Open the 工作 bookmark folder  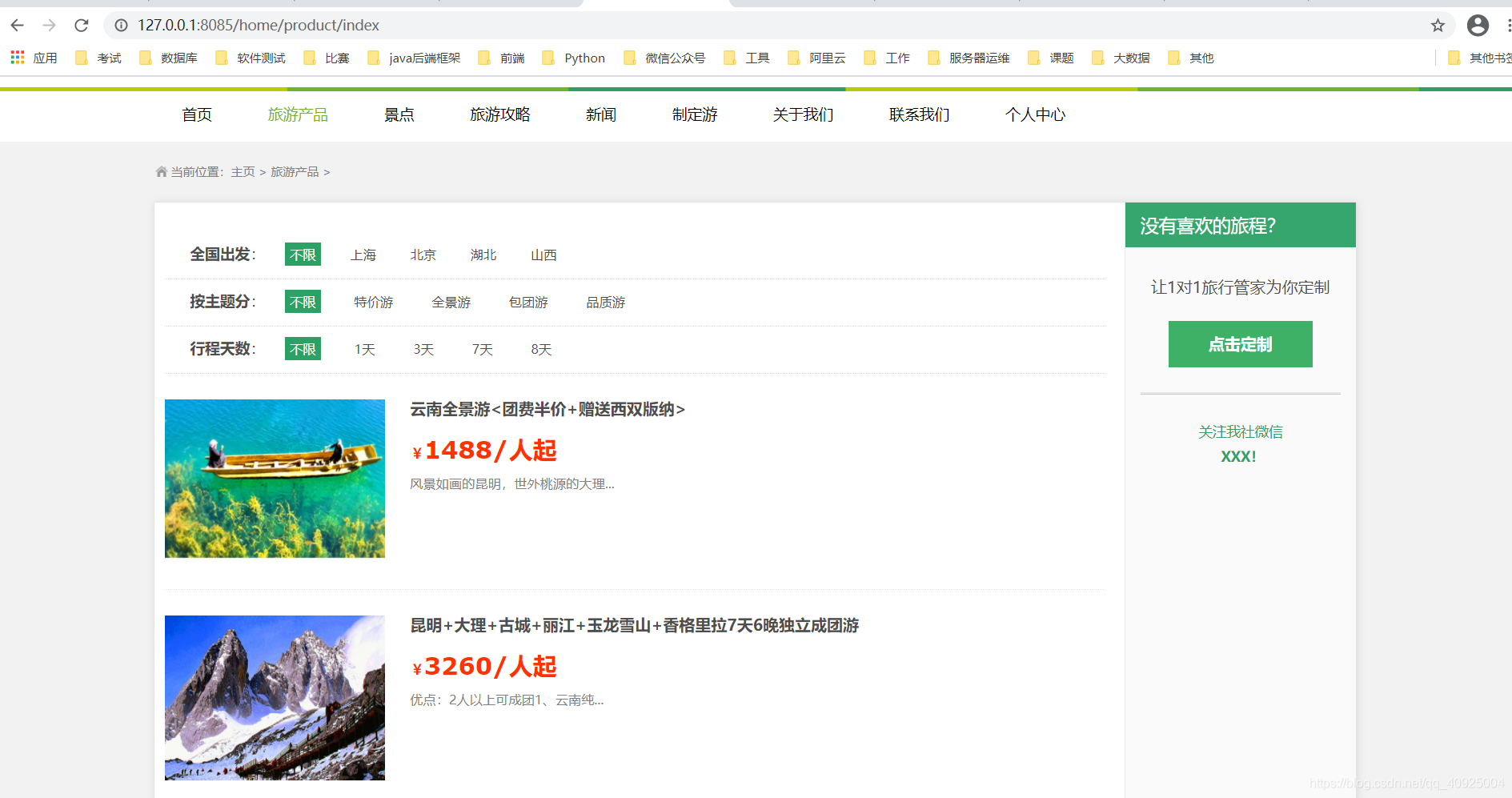pos(887,58)
